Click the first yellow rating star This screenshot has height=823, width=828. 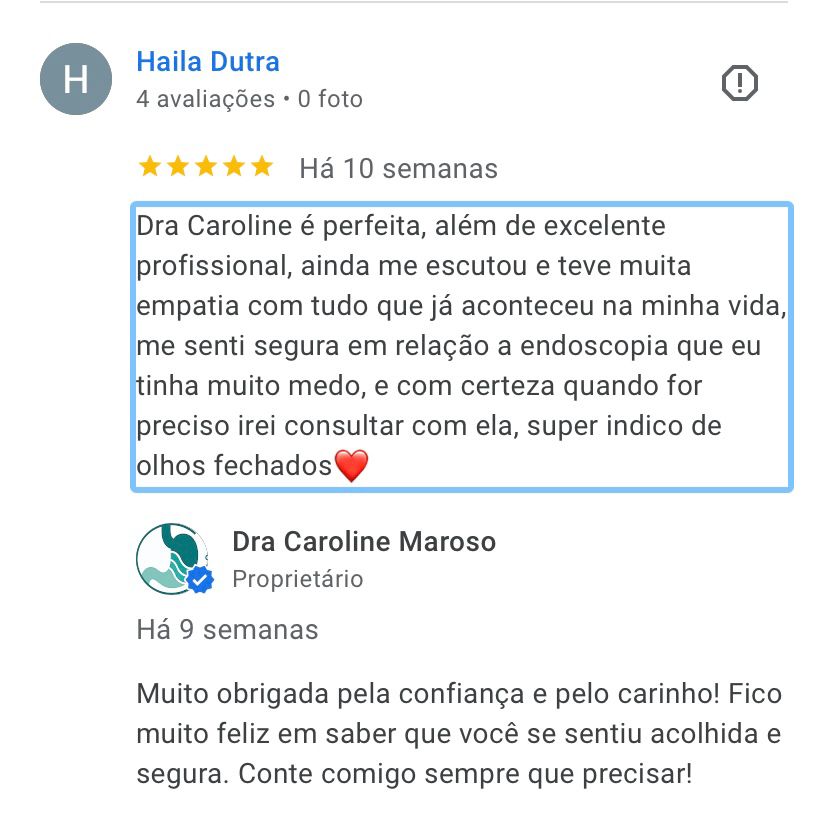click(149, 166)
